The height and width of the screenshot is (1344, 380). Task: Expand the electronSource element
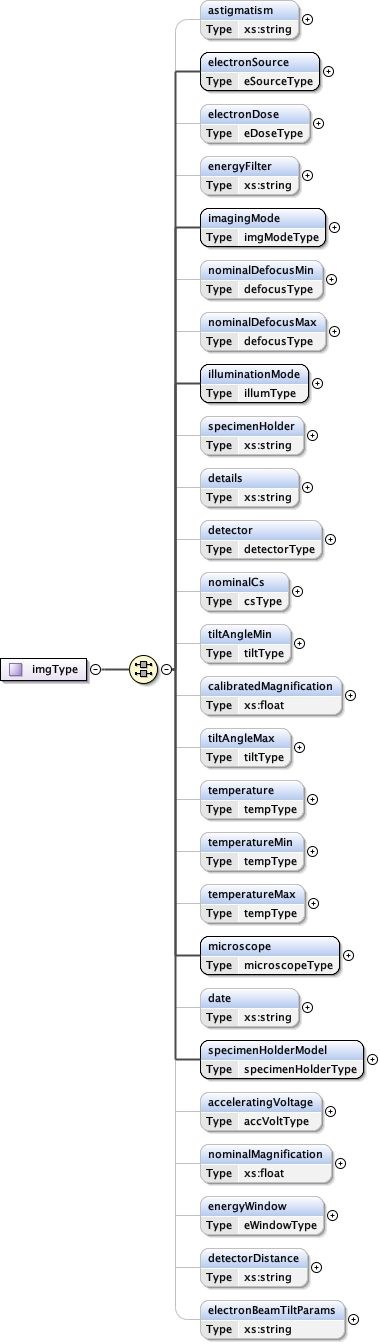pos(329,71)
